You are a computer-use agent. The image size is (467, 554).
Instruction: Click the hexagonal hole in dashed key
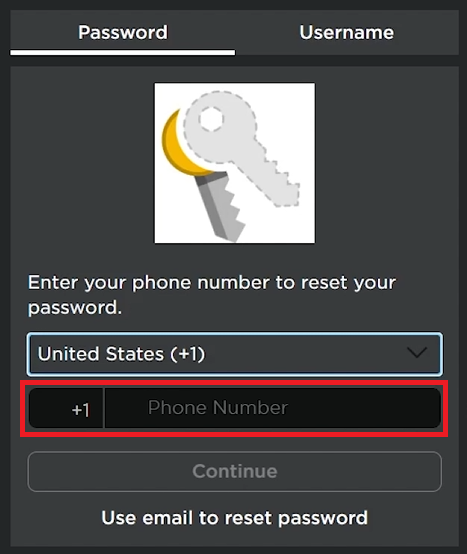[211, 119]
